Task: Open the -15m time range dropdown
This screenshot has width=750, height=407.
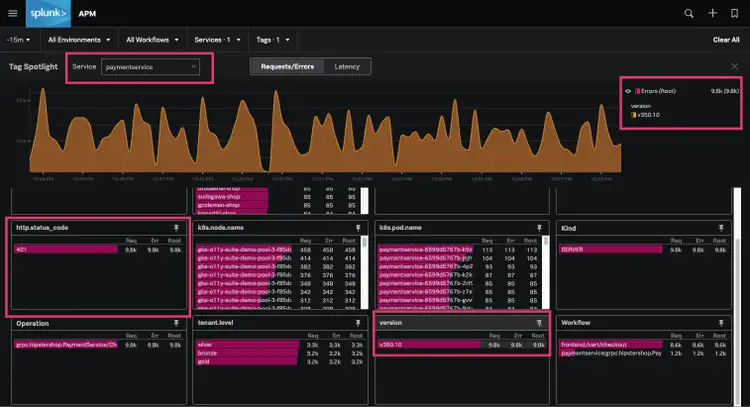Action: (20, 40)
